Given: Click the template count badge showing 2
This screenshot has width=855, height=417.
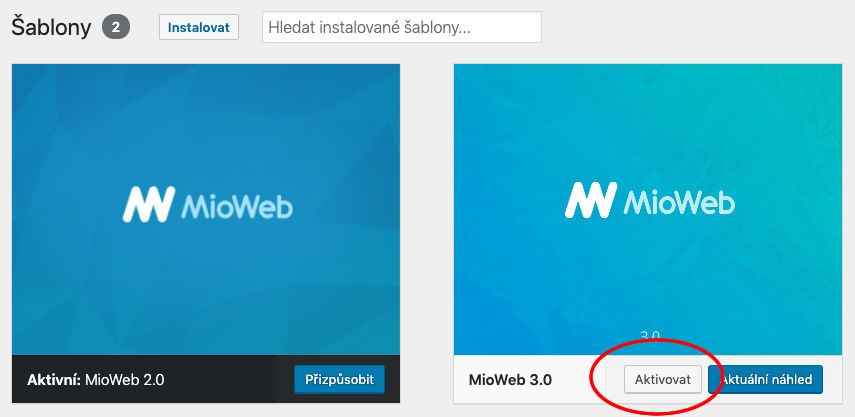Looking at the screenshot, I should [x=116, y=27].
